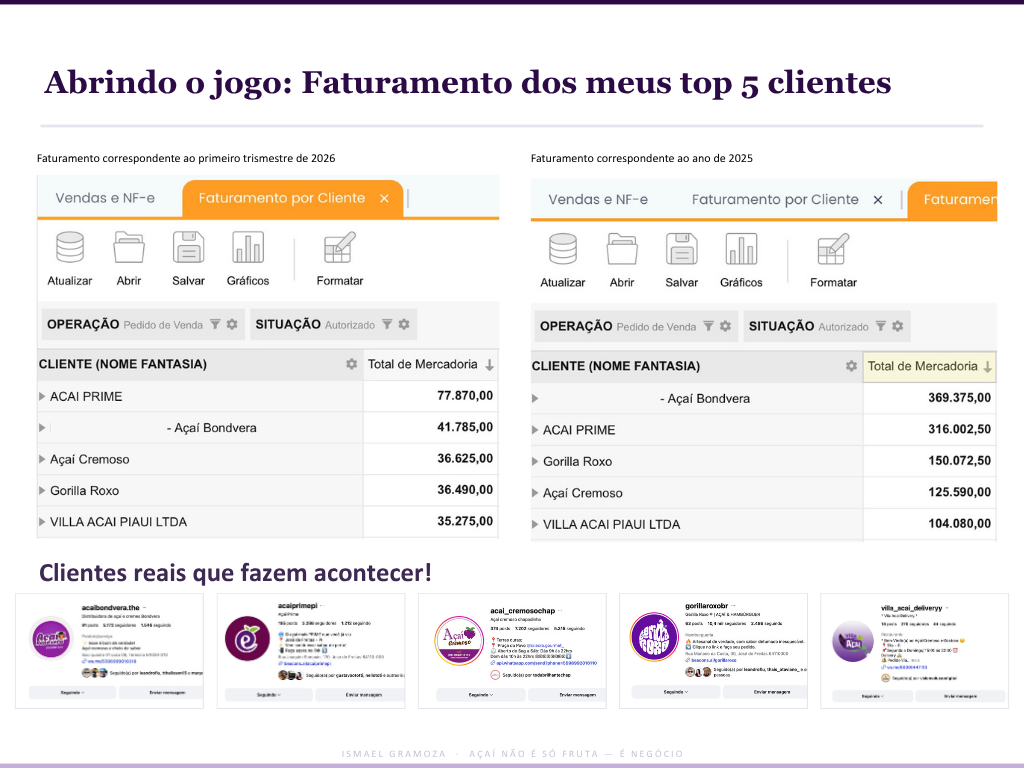
Task: Click value 150.072,50 in 2025 table
Action: [959, 460]
